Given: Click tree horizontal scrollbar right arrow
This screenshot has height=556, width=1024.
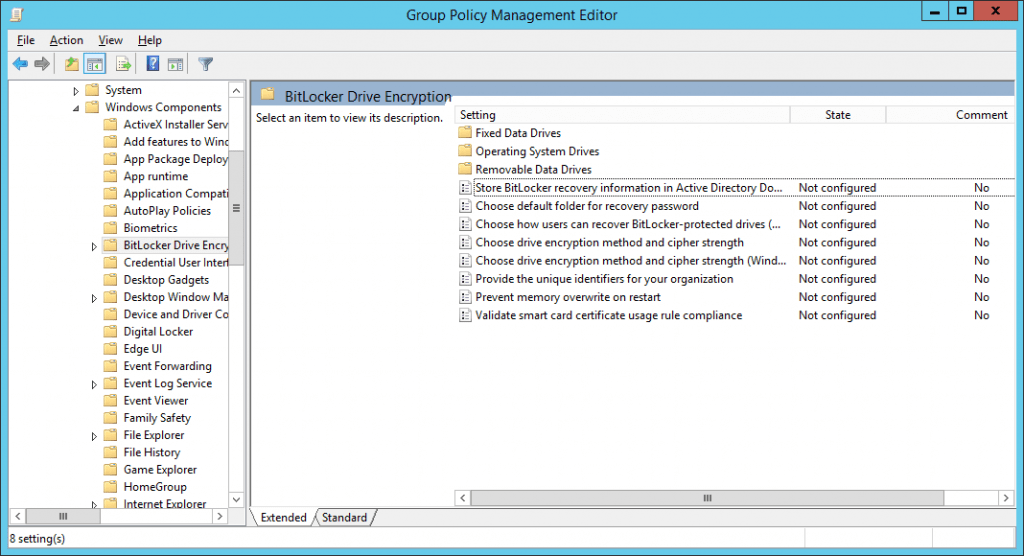Looking at the screenshot, I should point(220,516).
